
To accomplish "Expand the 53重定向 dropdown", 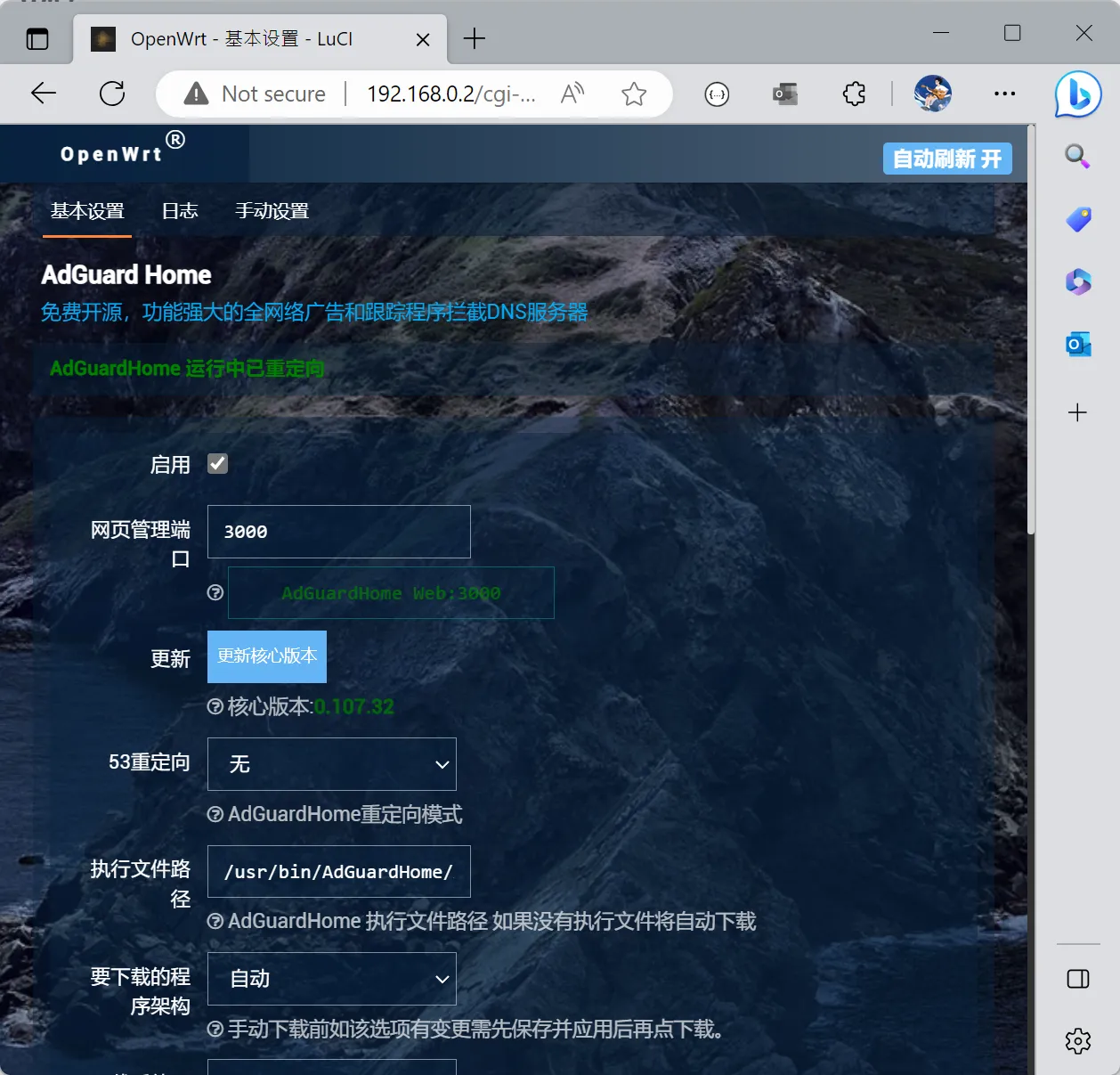I will click(332, 764).
